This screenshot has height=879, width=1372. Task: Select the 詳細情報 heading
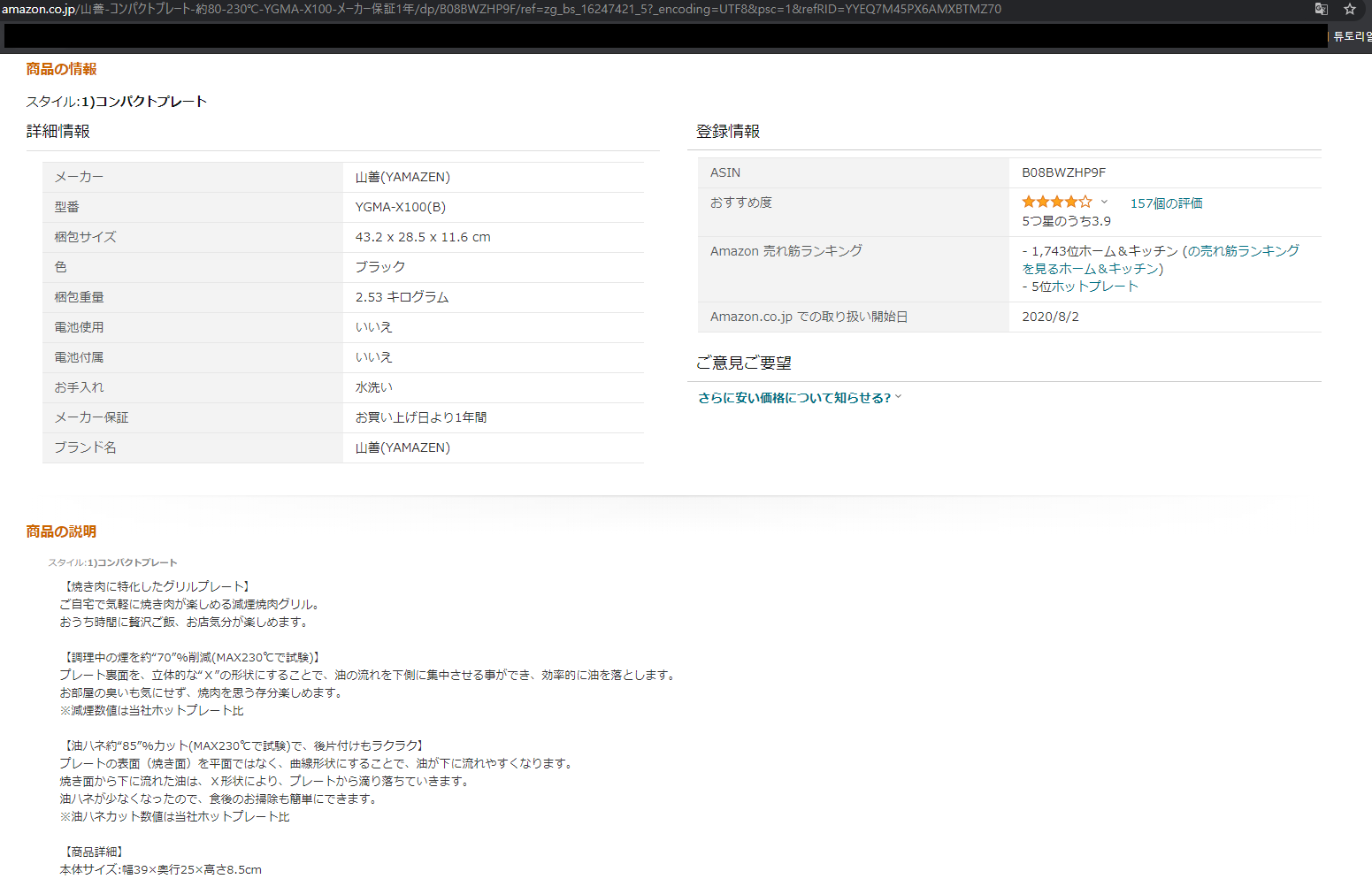(58, 131)
